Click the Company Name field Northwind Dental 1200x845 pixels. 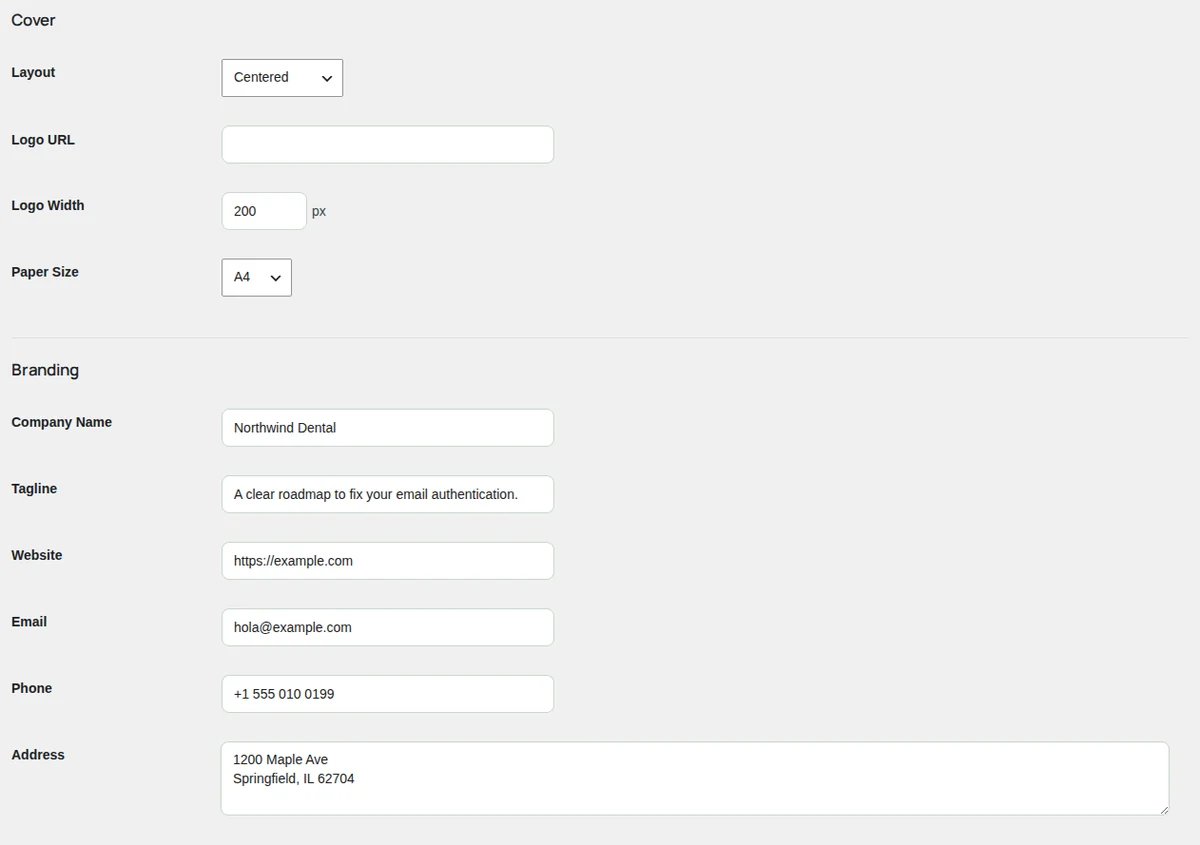387,428
